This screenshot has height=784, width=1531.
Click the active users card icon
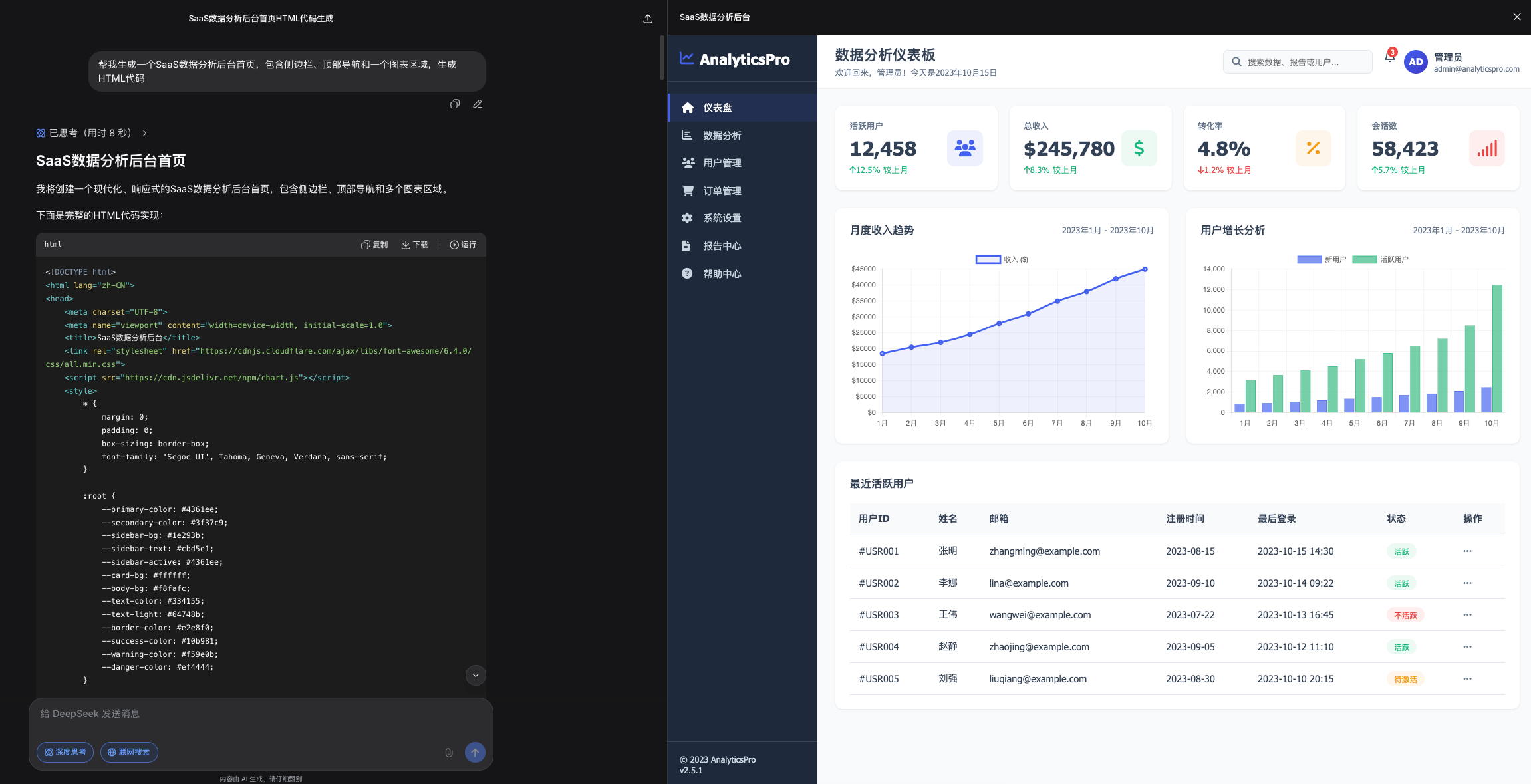coord(964,148)
